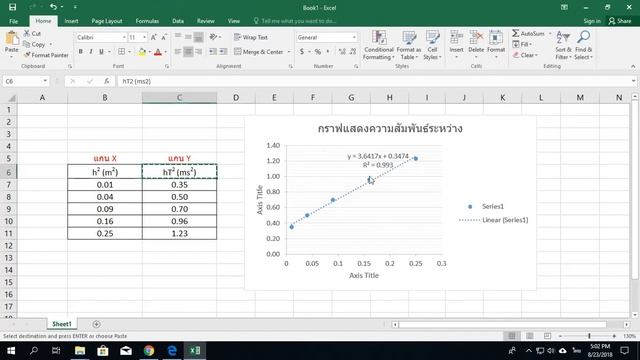The height and width of the screenshot is (360, 640).
Task: Toggle align left
Action: point(178,52)
